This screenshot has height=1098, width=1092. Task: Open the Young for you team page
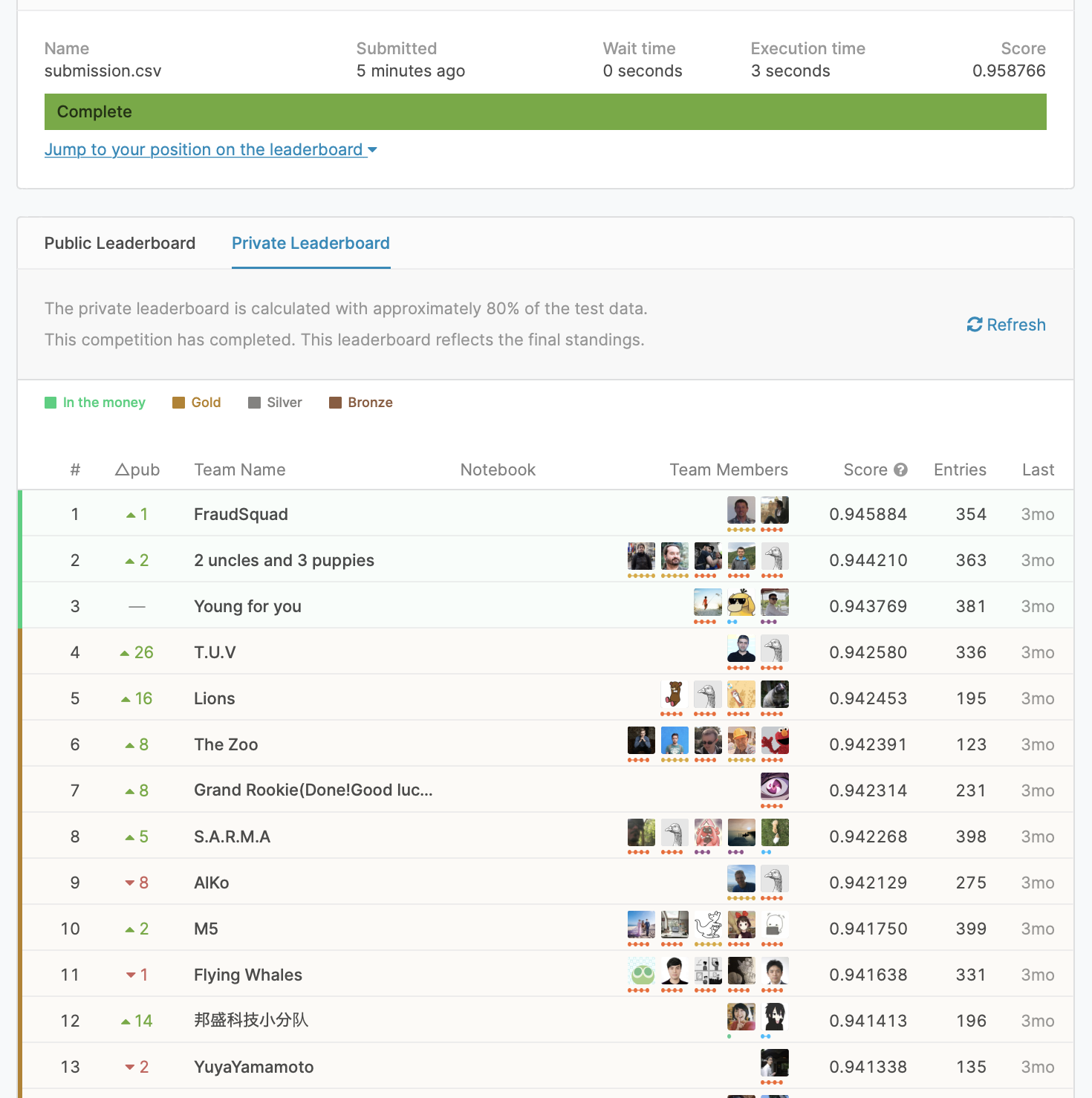(x=247, y=605)
